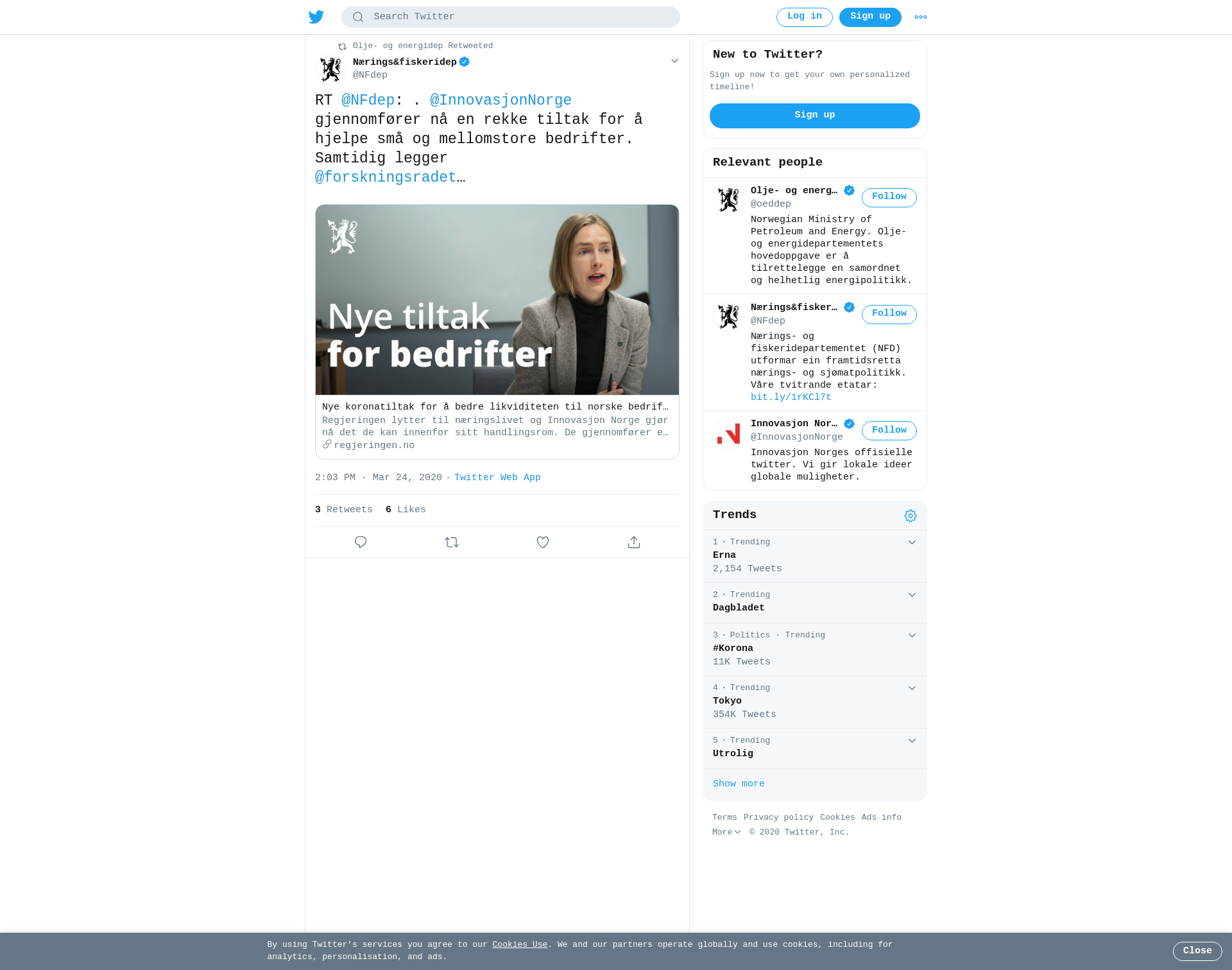Follow the @InnovasjonNorge account
Image resolution: width=1232 pixels, height=970 pixels.
[x=889, y=431]
